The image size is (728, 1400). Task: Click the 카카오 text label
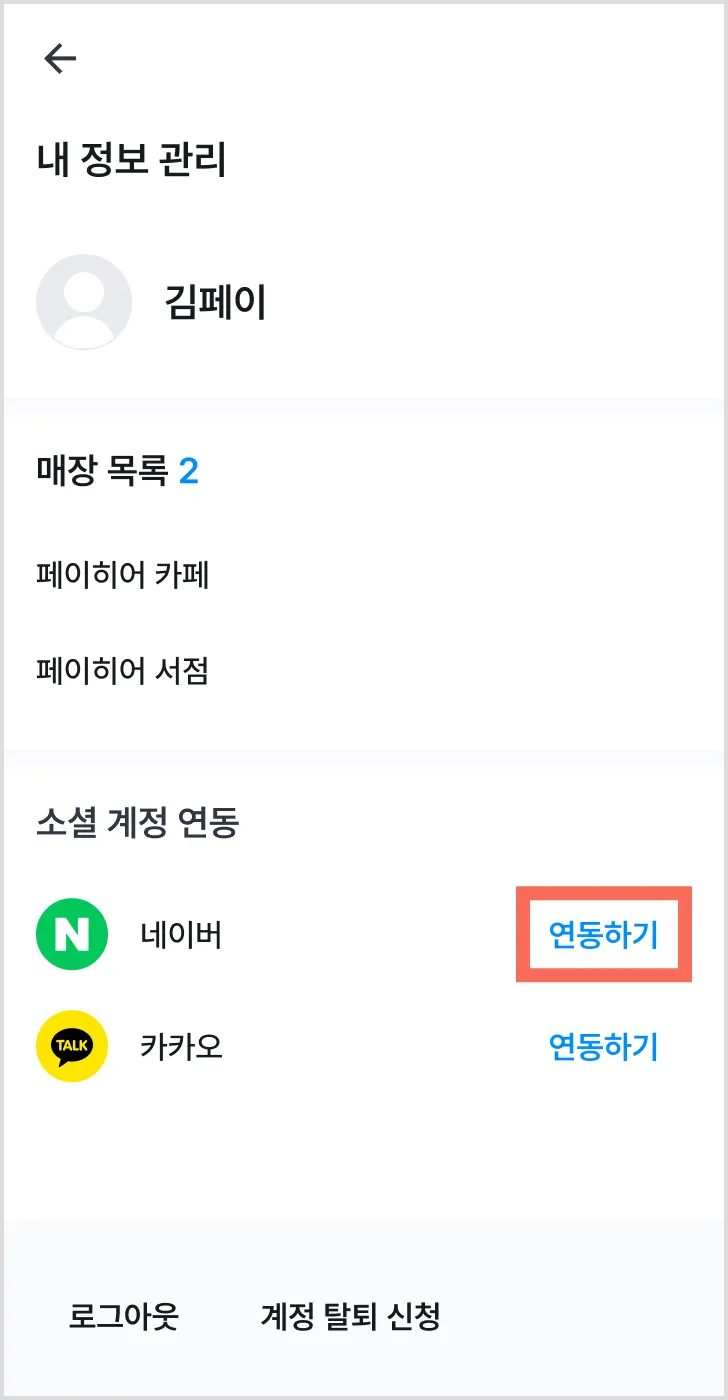(181, 1046)
